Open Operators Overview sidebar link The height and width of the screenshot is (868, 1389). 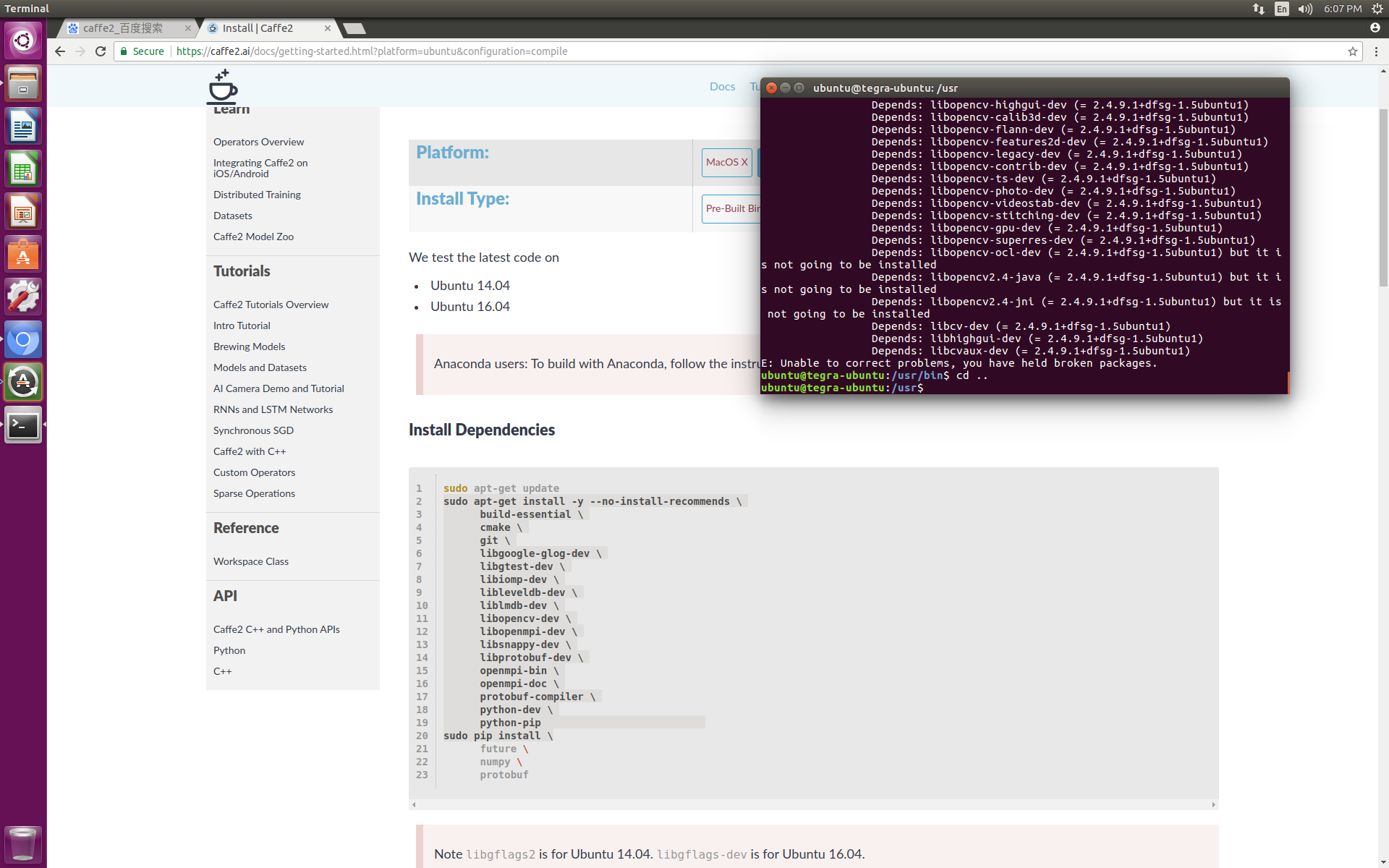tap(258, 142)
